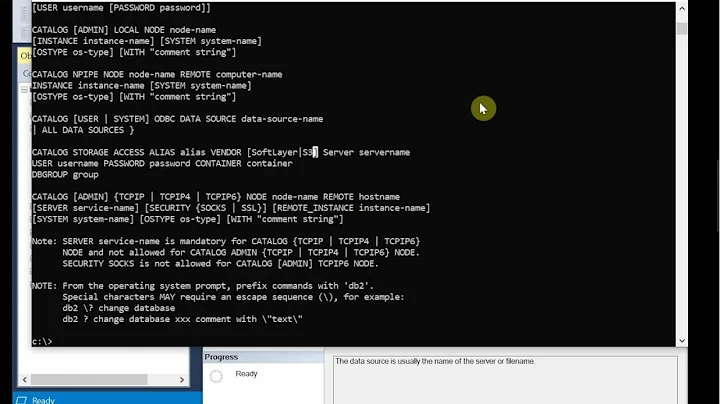Click the 'db2 \? change database' example line
Image resolution: width=720 pixels, height=404 pixels.
[119, 308]
